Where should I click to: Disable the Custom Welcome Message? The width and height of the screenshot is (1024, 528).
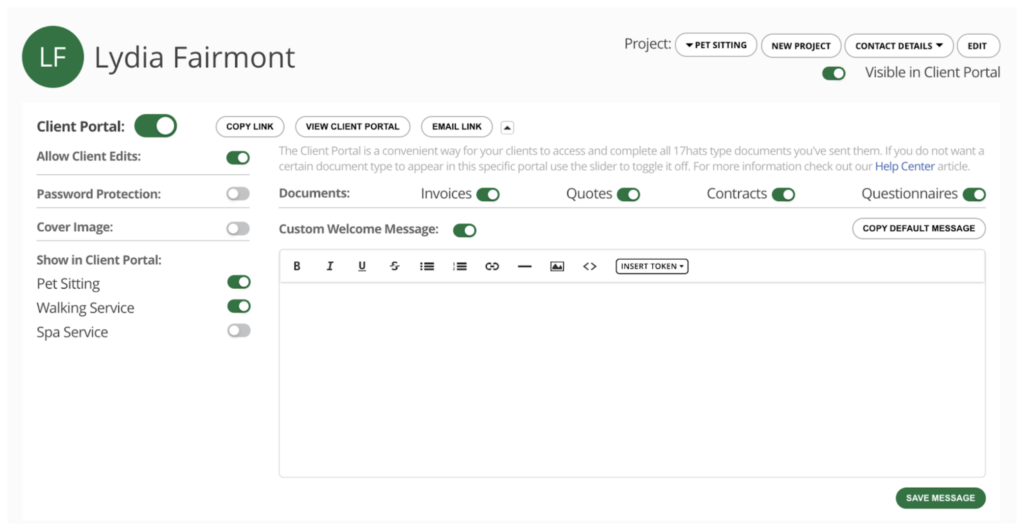[x=465, y=230]
